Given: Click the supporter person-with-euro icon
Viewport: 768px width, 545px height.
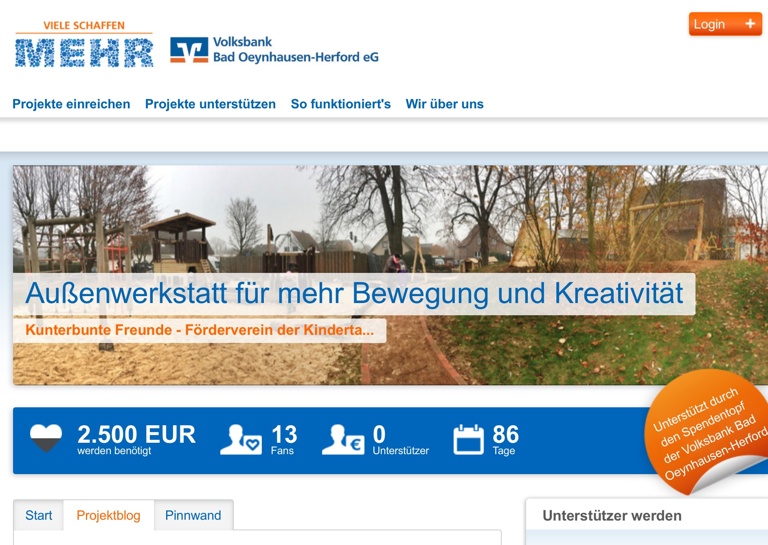Looking at the screenshot, I should tap(343, 439).
